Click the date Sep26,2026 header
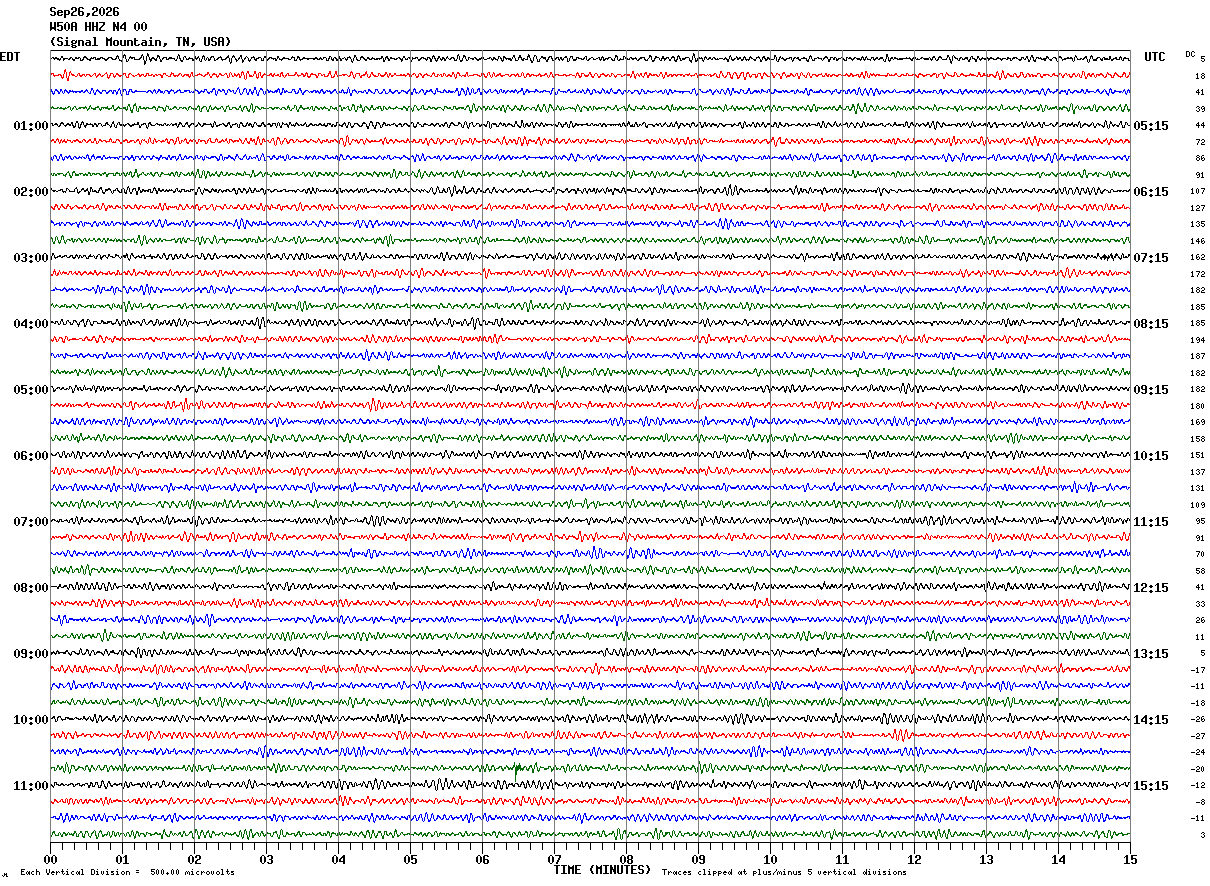Image resolution: width=1210 pixels, height=886 pixels. click(84, 12)
